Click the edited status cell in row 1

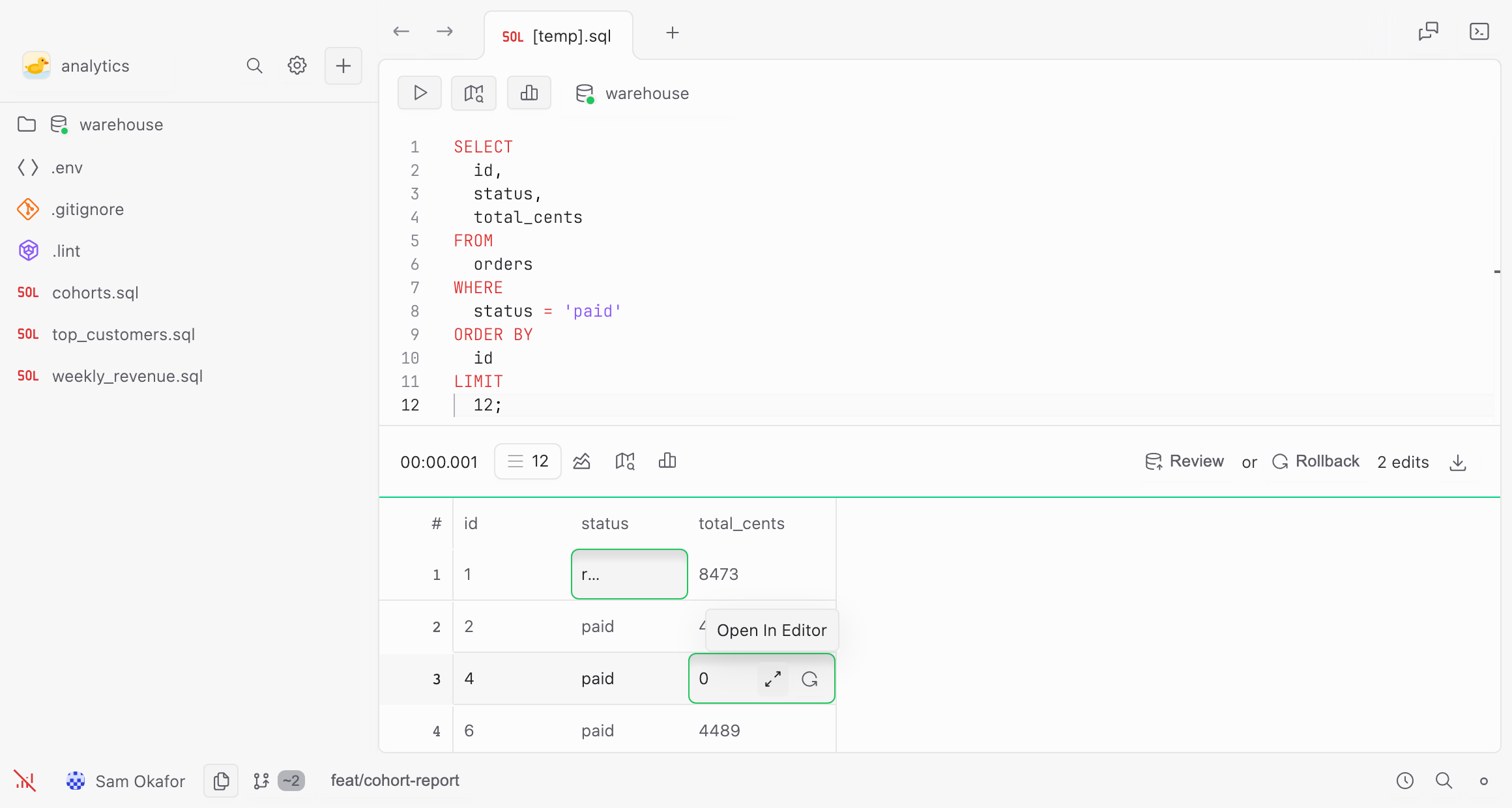pos(630,574)
